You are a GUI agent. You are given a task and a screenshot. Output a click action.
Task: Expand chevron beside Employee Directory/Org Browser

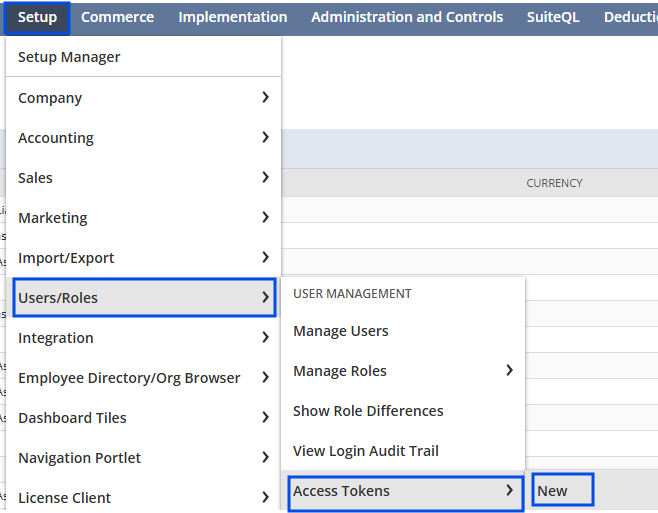[x=265, y=377]
